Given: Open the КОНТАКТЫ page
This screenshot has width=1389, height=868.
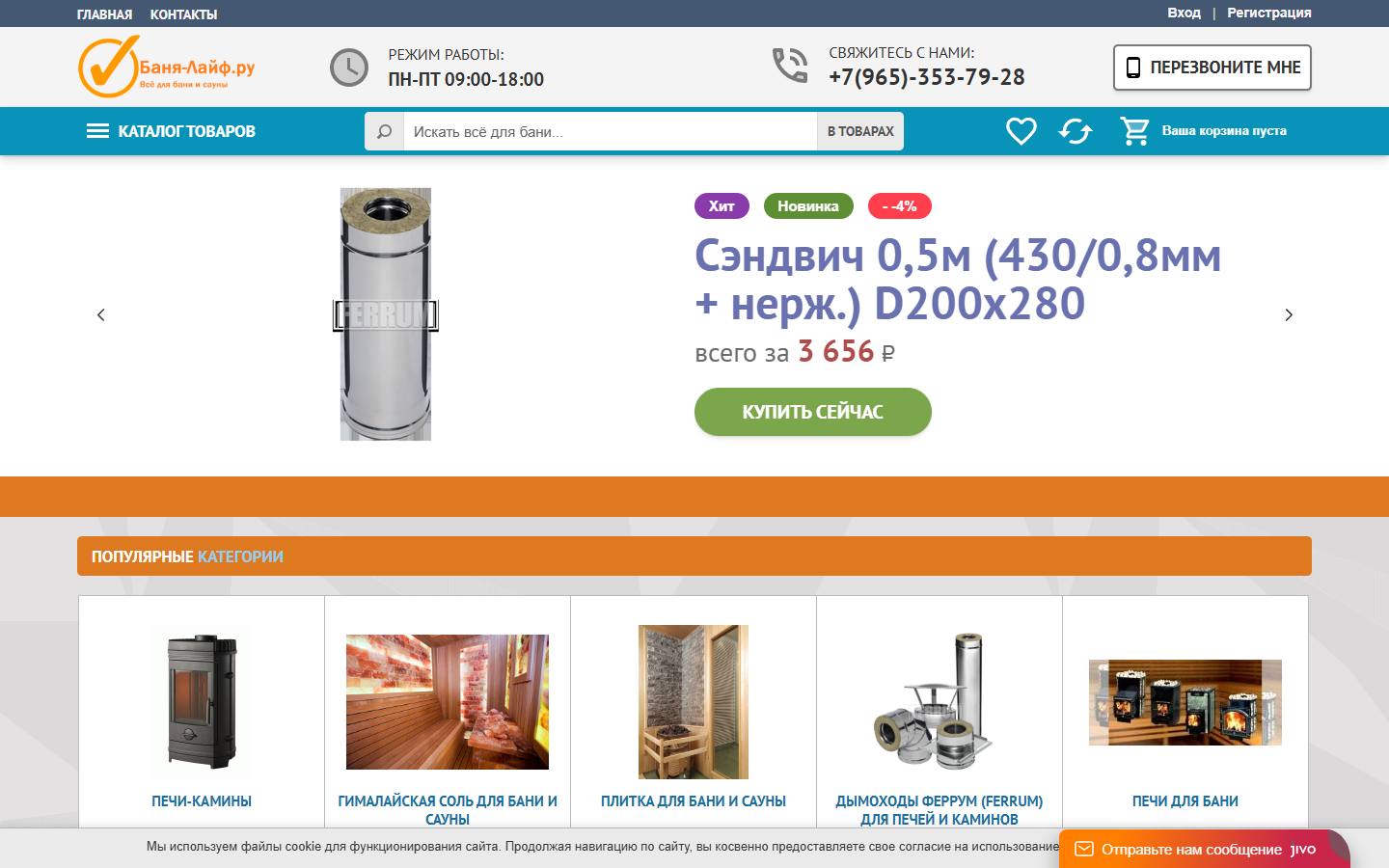Looking at the screenshot, I should tap(183, 14).
